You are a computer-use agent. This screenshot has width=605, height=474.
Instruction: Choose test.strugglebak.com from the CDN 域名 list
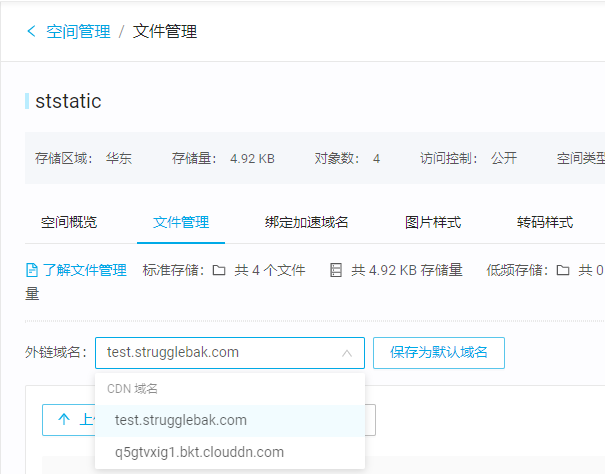(181, 420)
